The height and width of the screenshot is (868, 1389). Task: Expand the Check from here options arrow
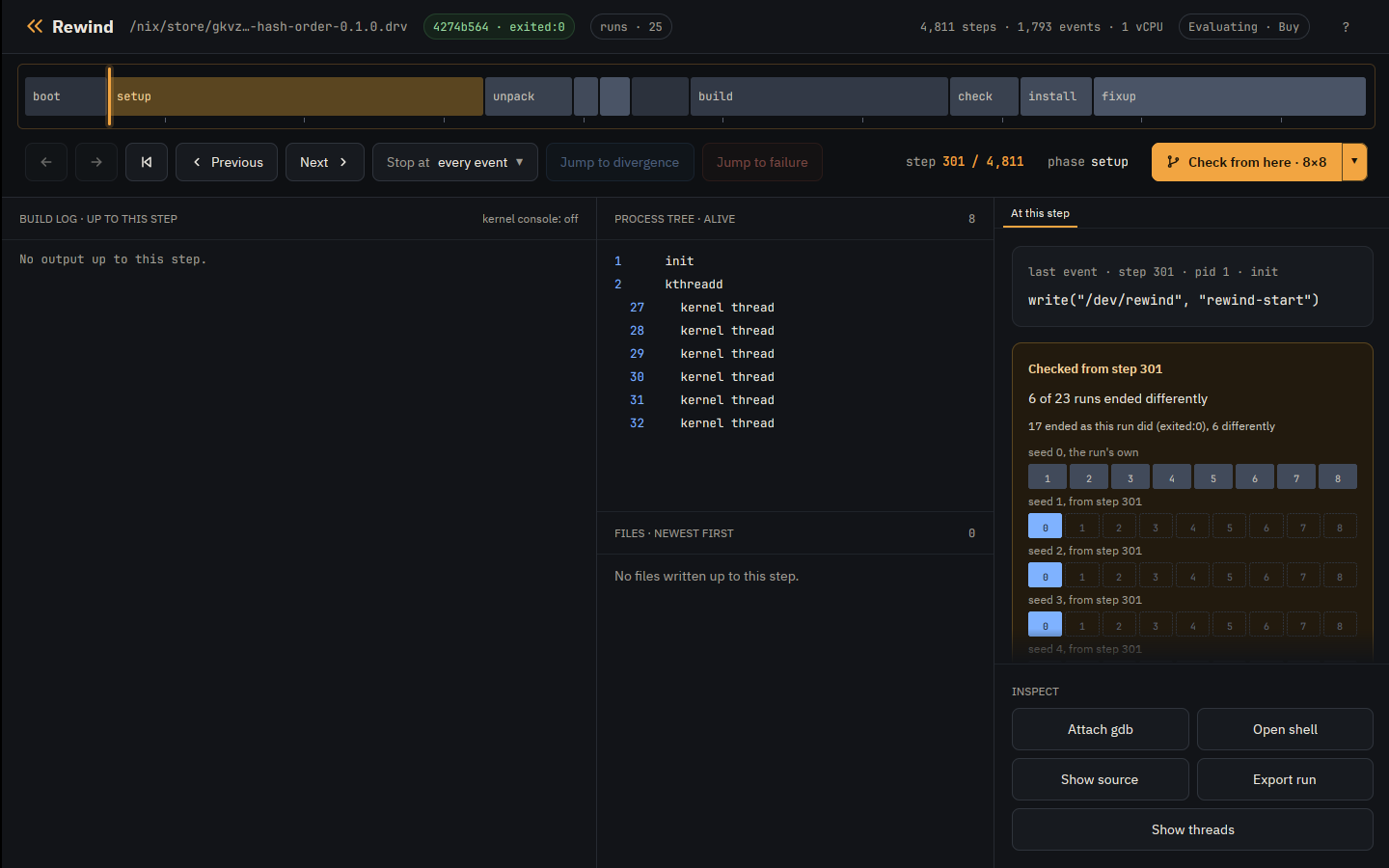(x=1354, y=162)
